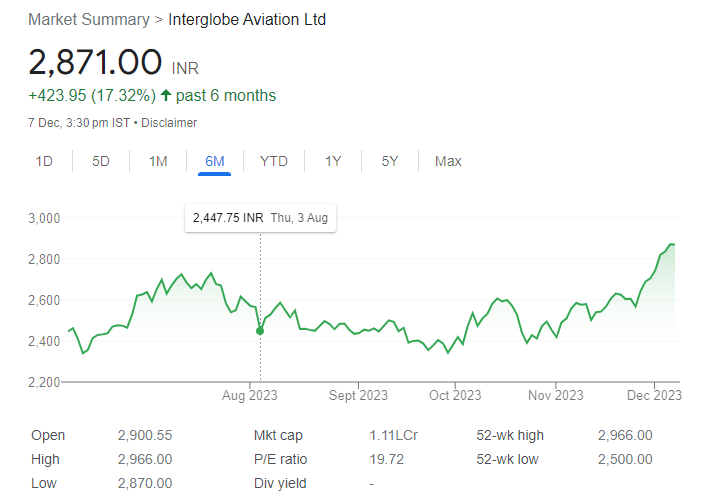Click the 2,400 y-axis label
This screenshot has height=500, width=707.
[44, 341]
